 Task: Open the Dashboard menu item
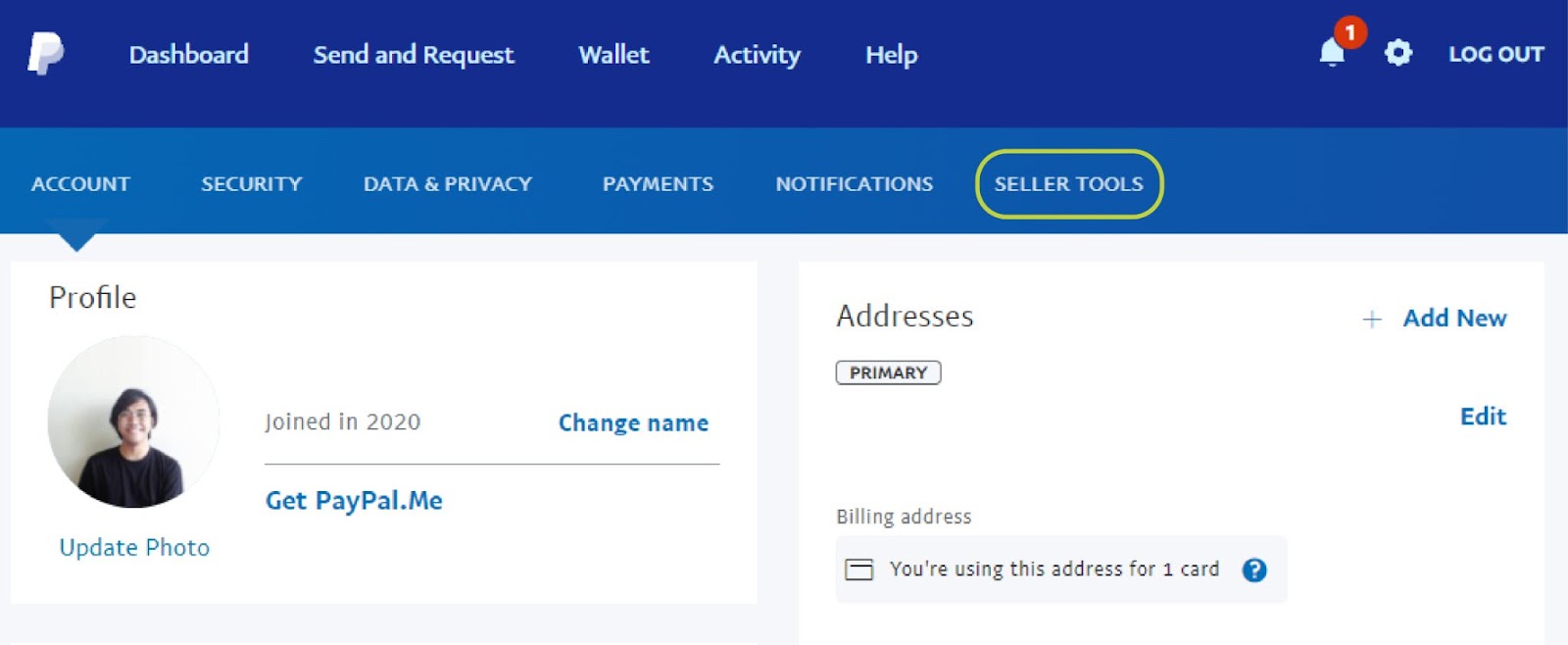(x=189, y=54)
